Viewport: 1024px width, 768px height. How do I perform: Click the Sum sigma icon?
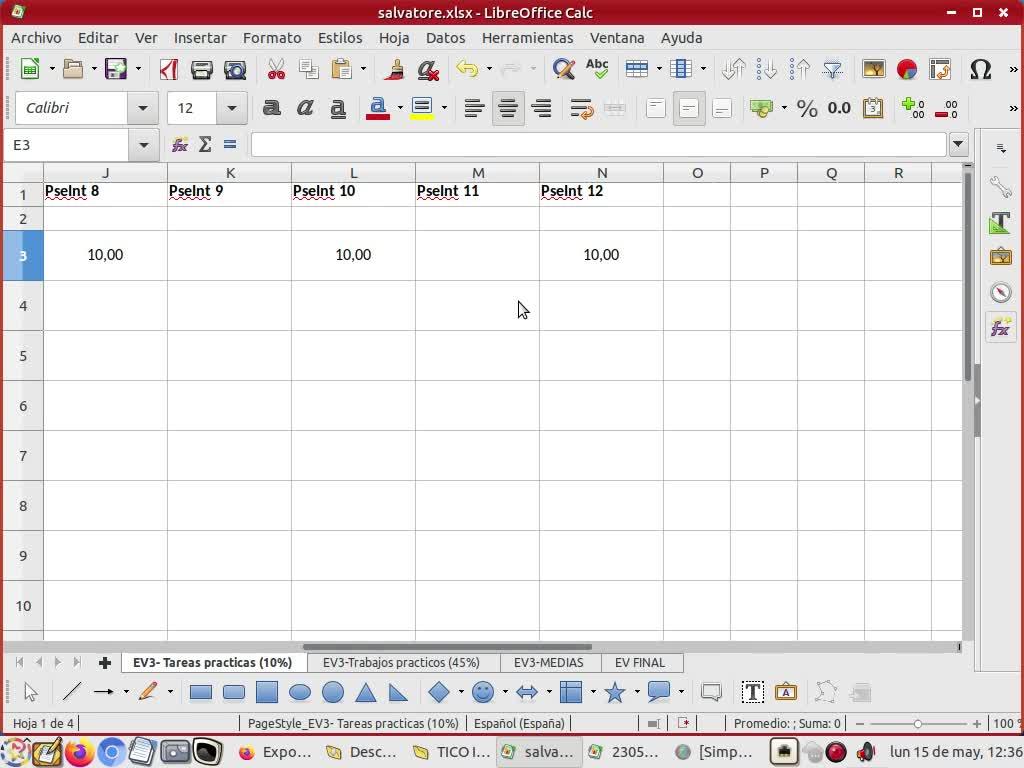205,144
